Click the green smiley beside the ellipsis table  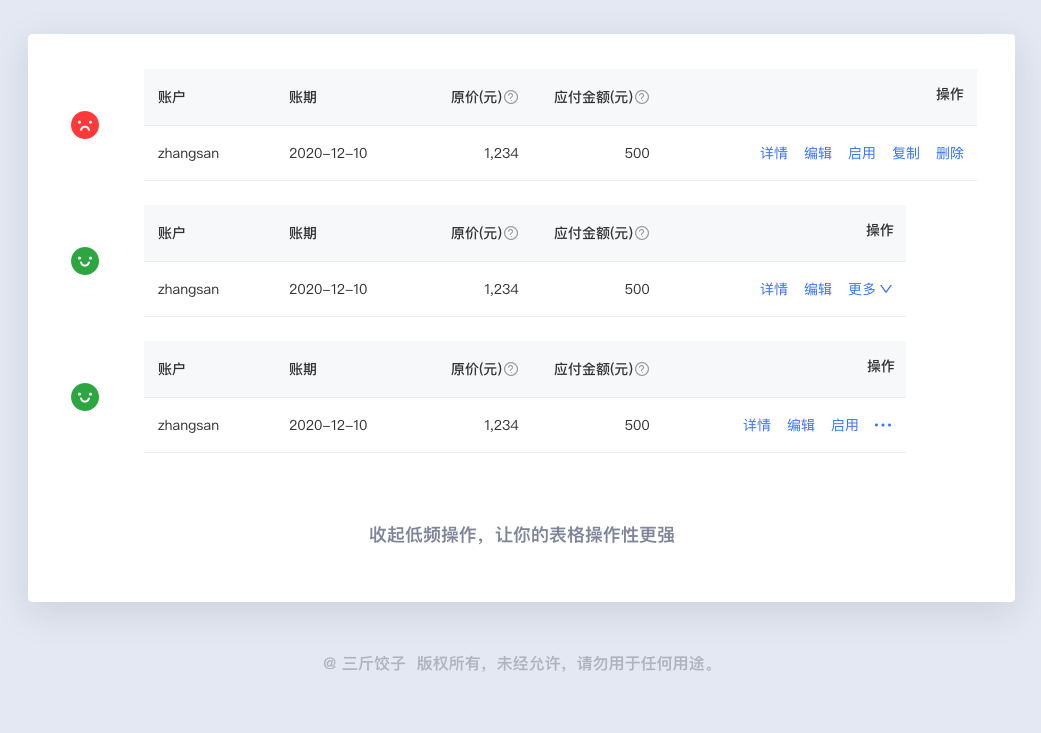click(x=85, y=397)
